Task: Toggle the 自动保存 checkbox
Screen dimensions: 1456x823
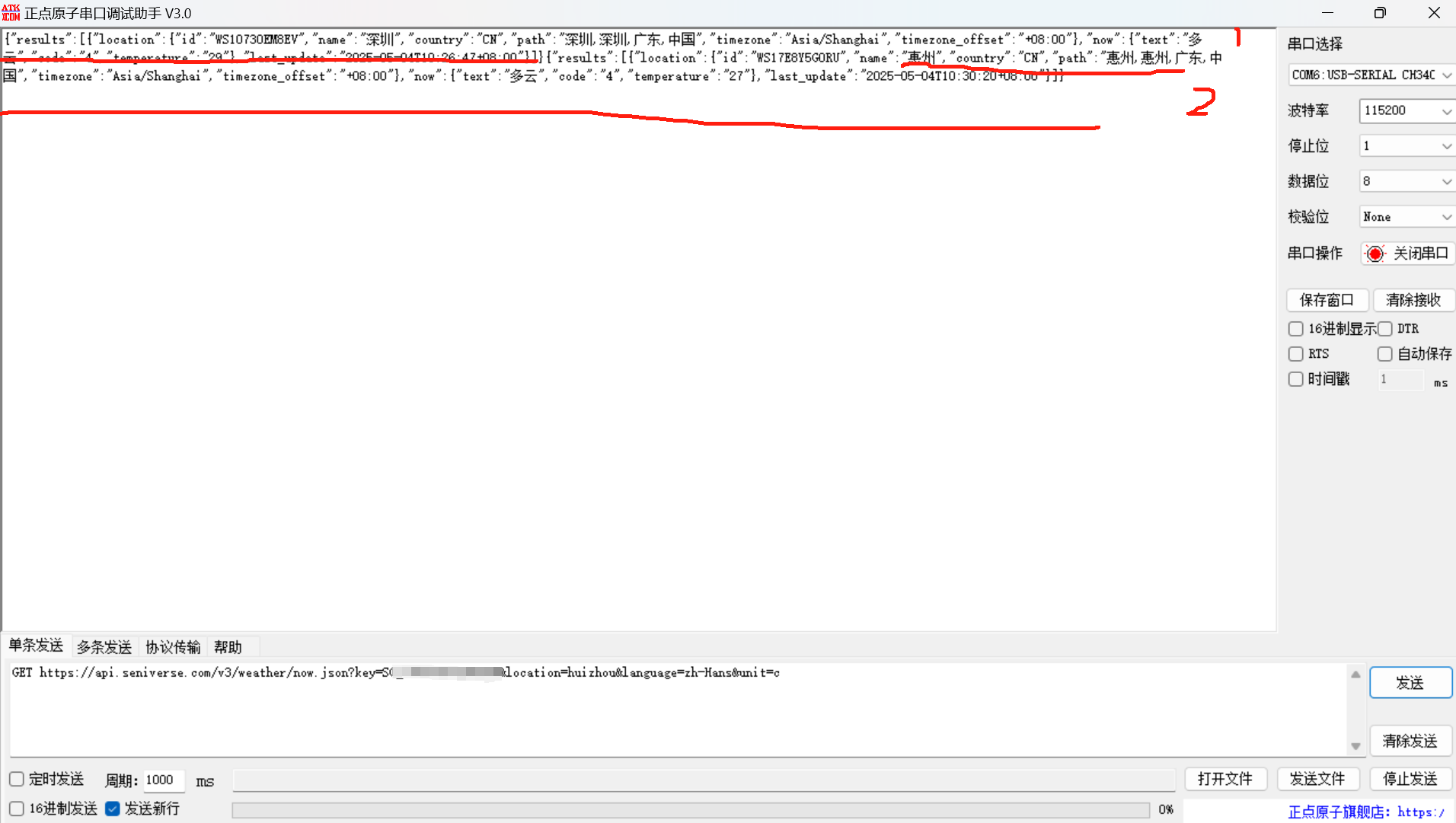Action: (x=1385, y=354)
